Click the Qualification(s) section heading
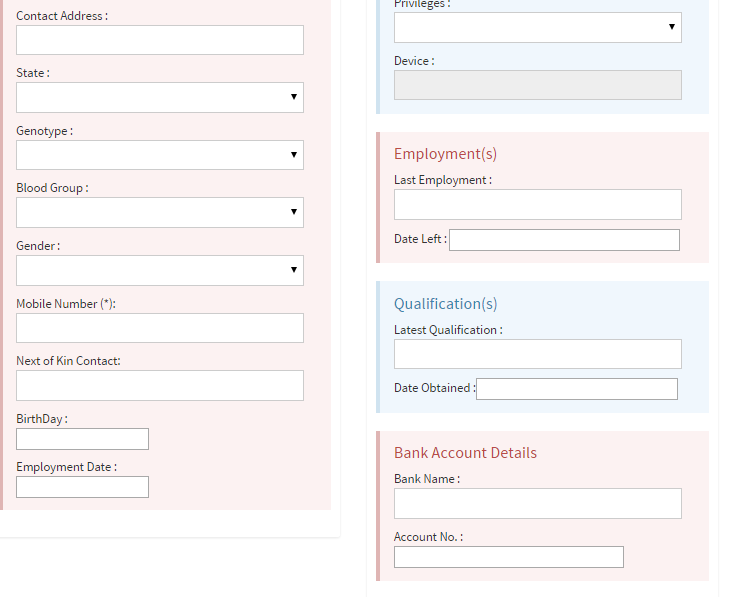The height and width of the screenshot is (597, 734). click(445, 304)
